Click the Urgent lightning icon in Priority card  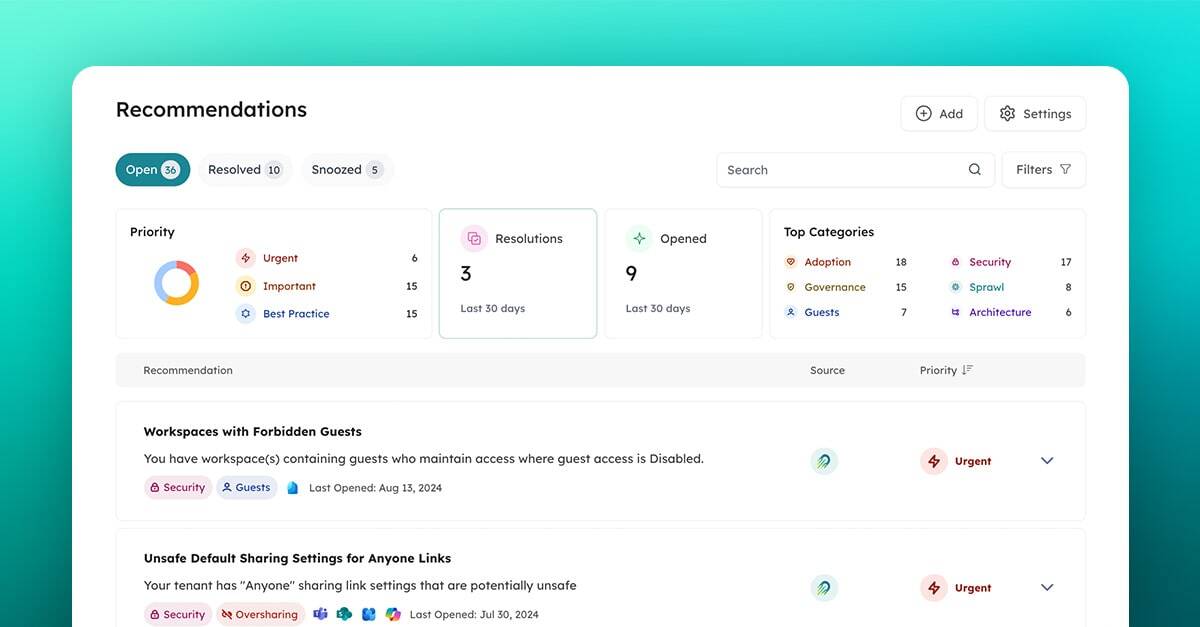click(246, 258)
